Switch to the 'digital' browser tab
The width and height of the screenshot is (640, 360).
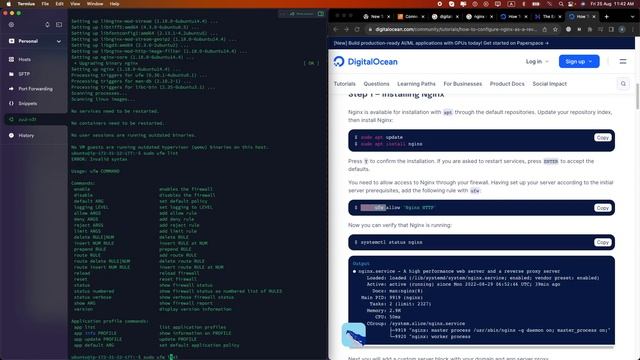pos(445,17)
